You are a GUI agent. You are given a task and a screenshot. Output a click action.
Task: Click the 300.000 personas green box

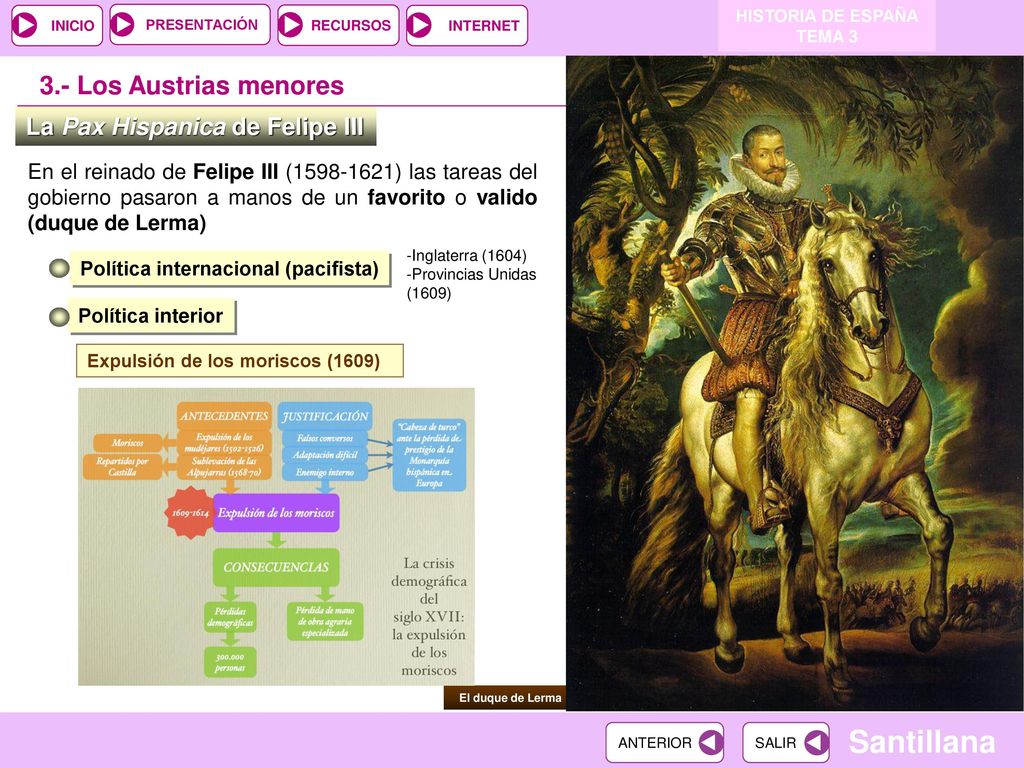click(230, 662)
